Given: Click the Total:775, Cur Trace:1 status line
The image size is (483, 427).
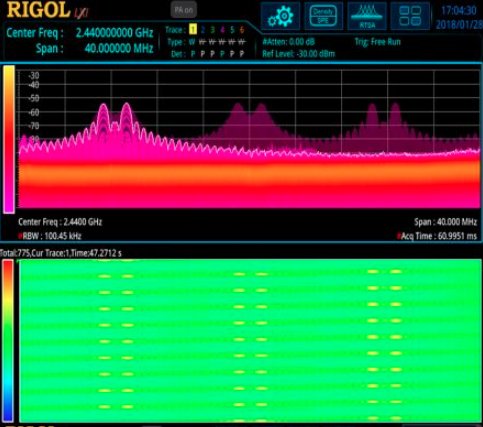Looking at the screenshot, I should click(x=61, y=253).
